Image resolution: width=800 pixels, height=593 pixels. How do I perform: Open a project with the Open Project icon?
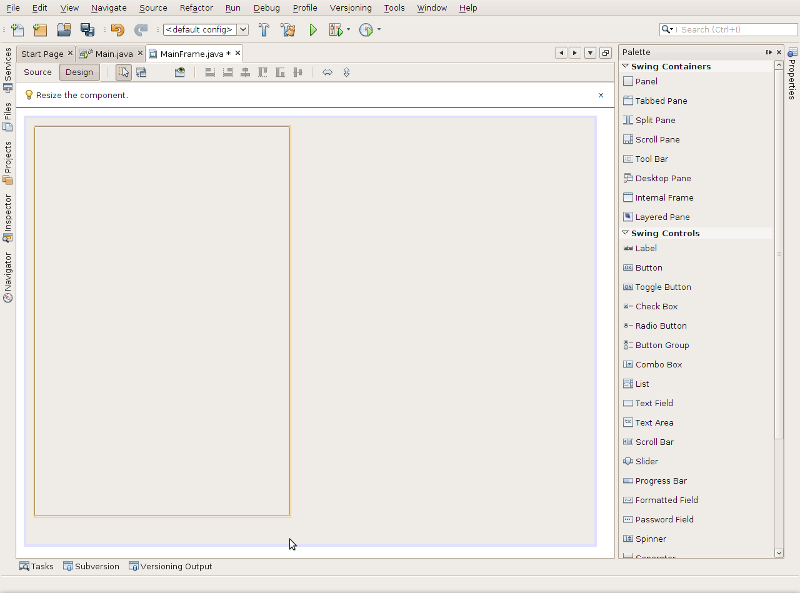click(64, 30)
